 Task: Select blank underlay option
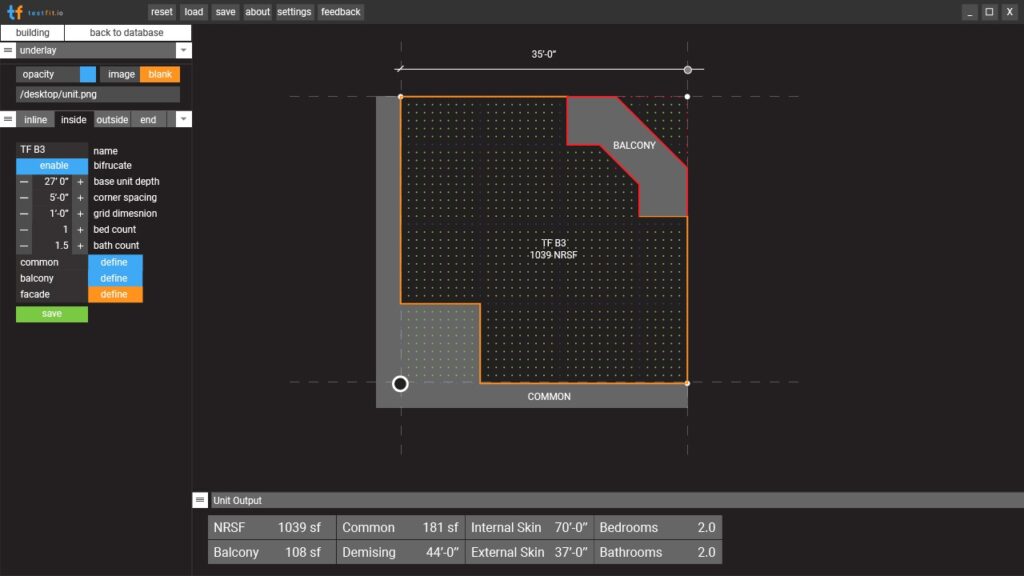tap(159, 73)
